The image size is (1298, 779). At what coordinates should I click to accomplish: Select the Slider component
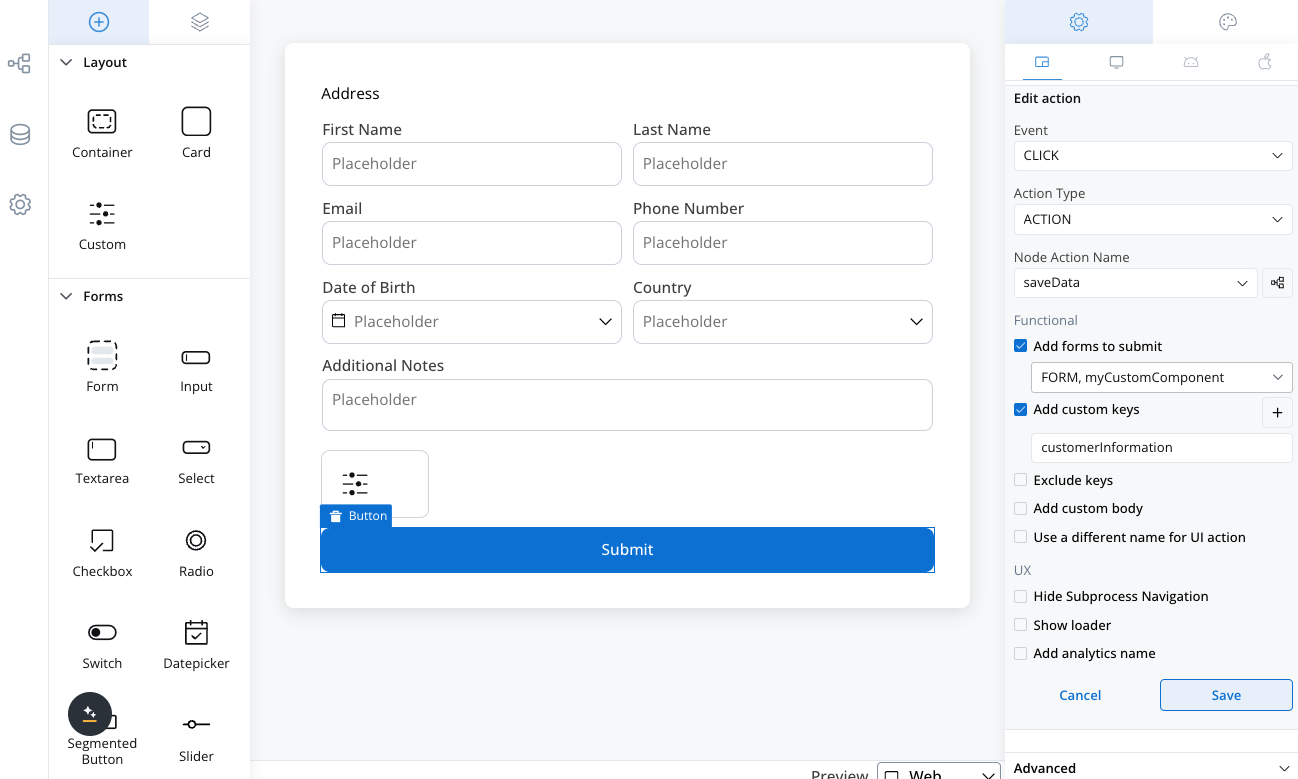coord(196,738)
